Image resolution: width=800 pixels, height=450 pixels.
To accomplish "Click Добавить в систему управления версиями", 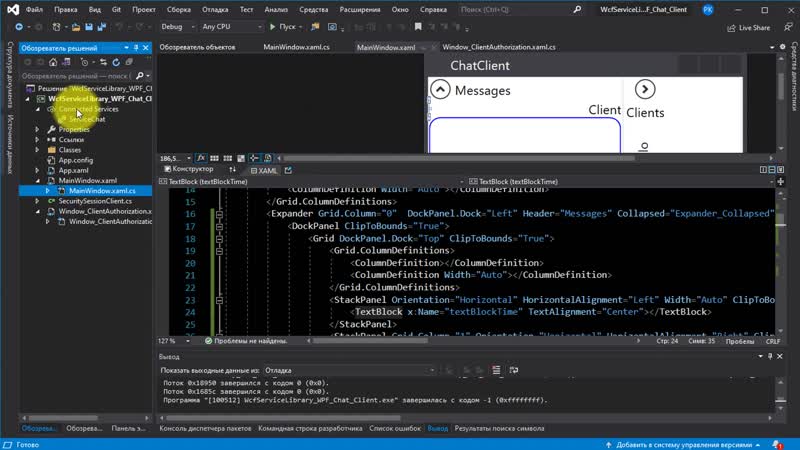I will (x=683, y=445).
